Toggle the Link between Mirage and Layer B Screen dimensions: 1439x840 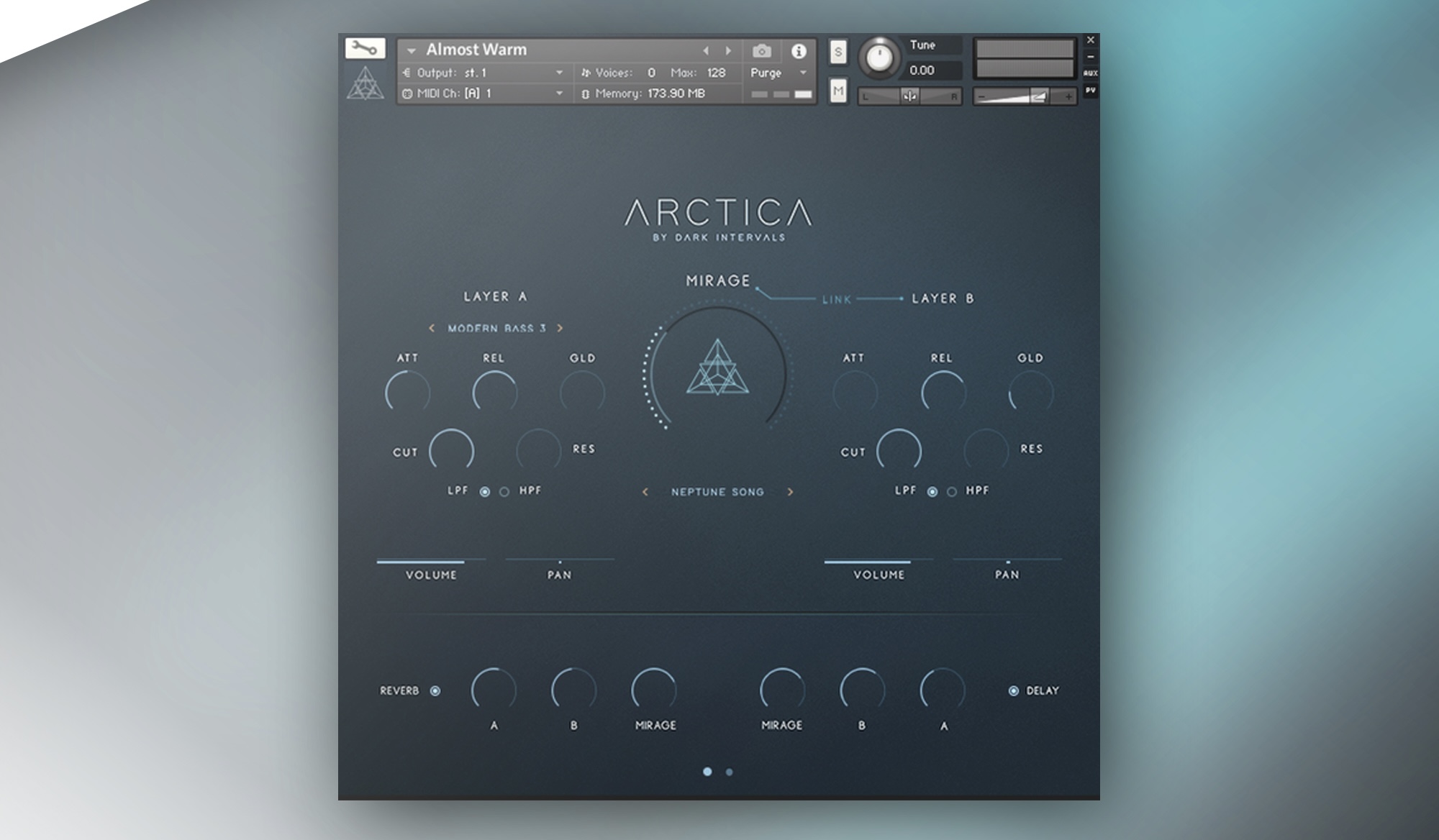[x=837, y=299]
